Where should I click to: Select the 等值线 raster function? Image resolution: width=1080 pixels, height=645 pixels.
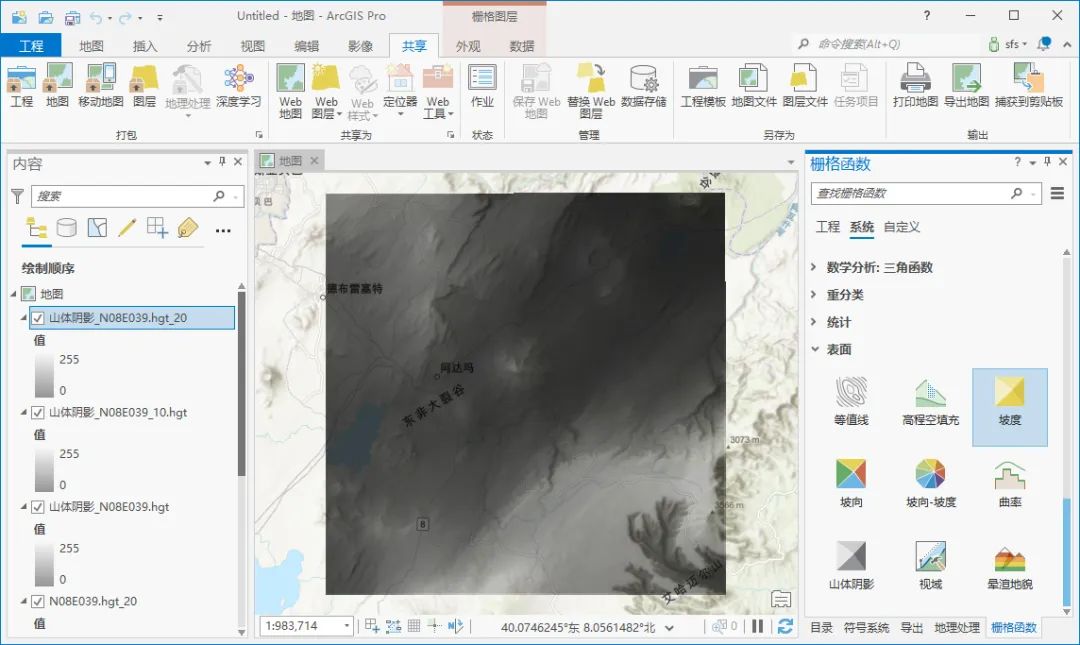851,401
